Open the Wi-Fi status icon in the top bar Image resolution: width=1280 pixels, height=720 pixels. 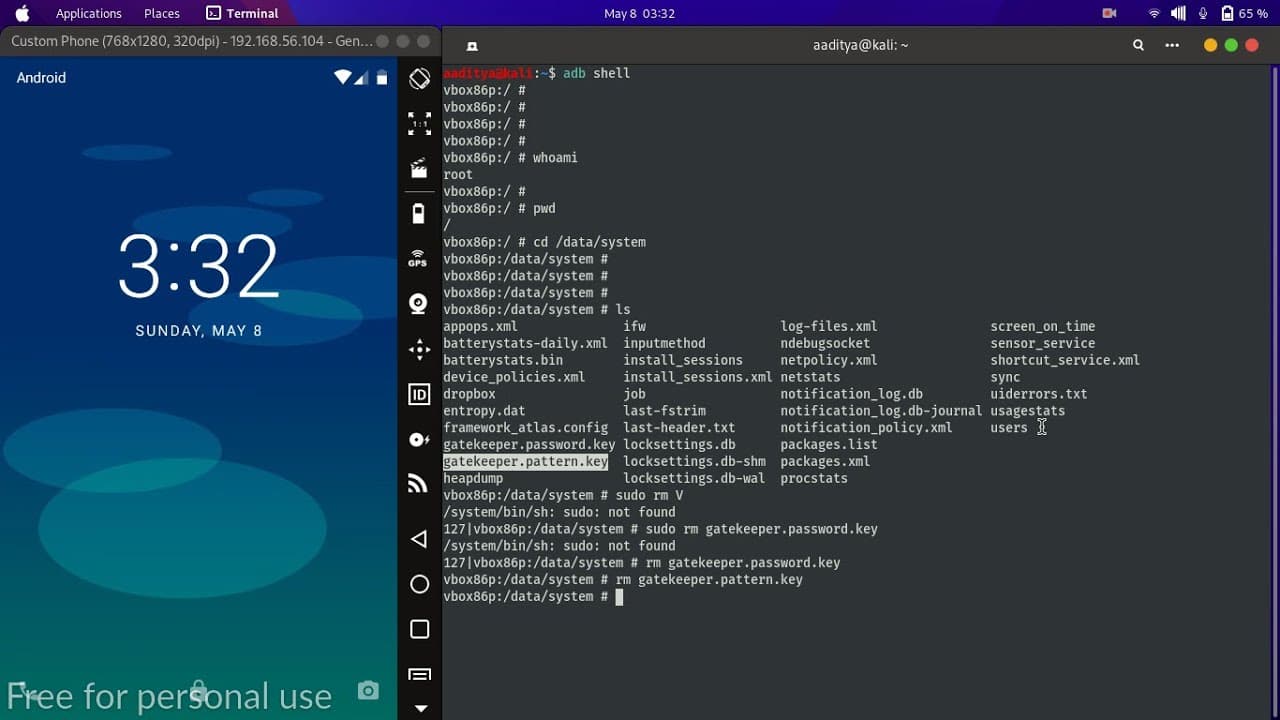[1154, 13]
